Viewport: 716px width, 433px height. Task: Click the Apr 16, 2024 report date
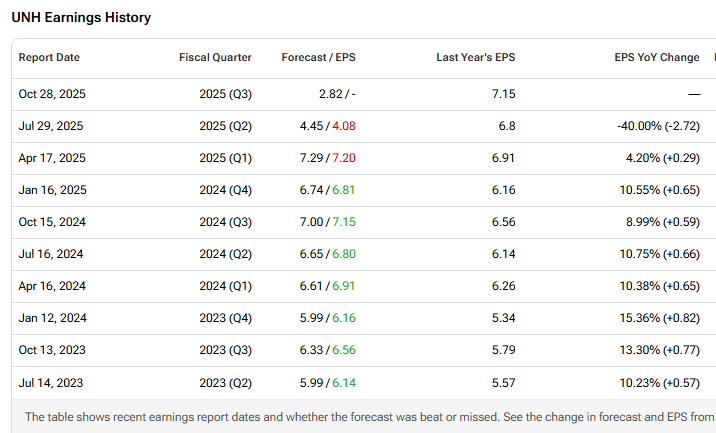tap(52, 286)
